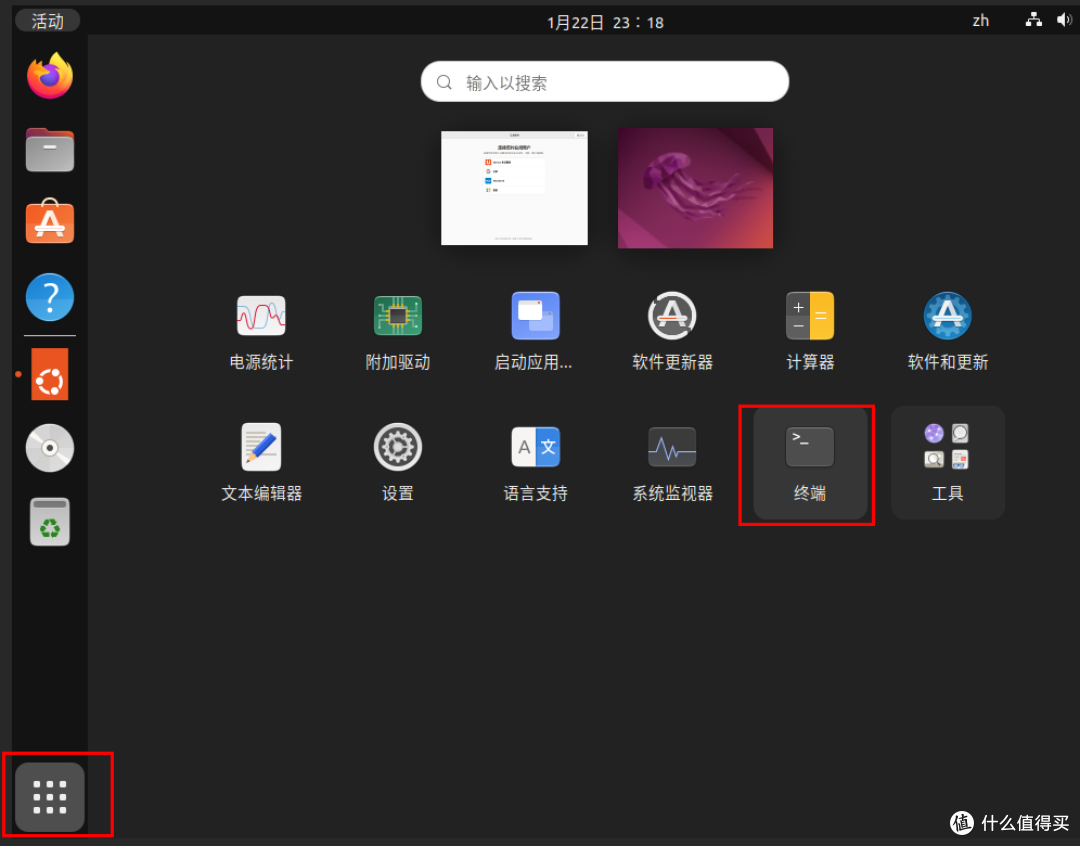This screenshot has height=846, width=1080.
Task: Open the zh input source indicator
Action: tap(980, 20)
